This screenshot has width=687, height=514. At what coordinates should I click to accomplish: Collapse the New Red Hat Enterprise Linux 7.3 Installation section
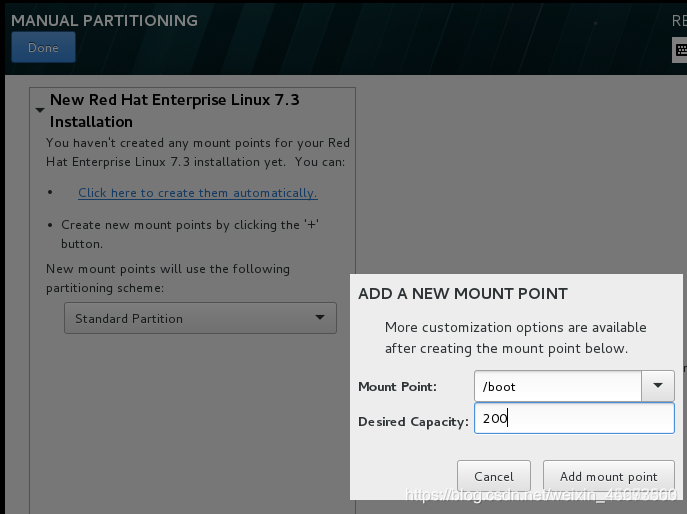click(x=40, y=110)
